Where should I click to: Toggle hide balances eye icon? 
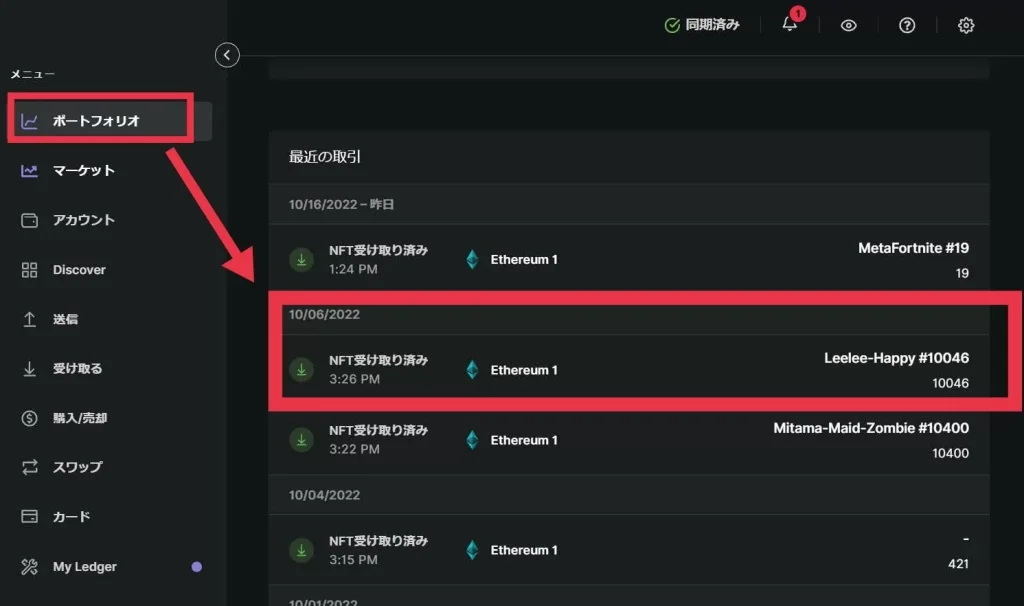[848, 25]
